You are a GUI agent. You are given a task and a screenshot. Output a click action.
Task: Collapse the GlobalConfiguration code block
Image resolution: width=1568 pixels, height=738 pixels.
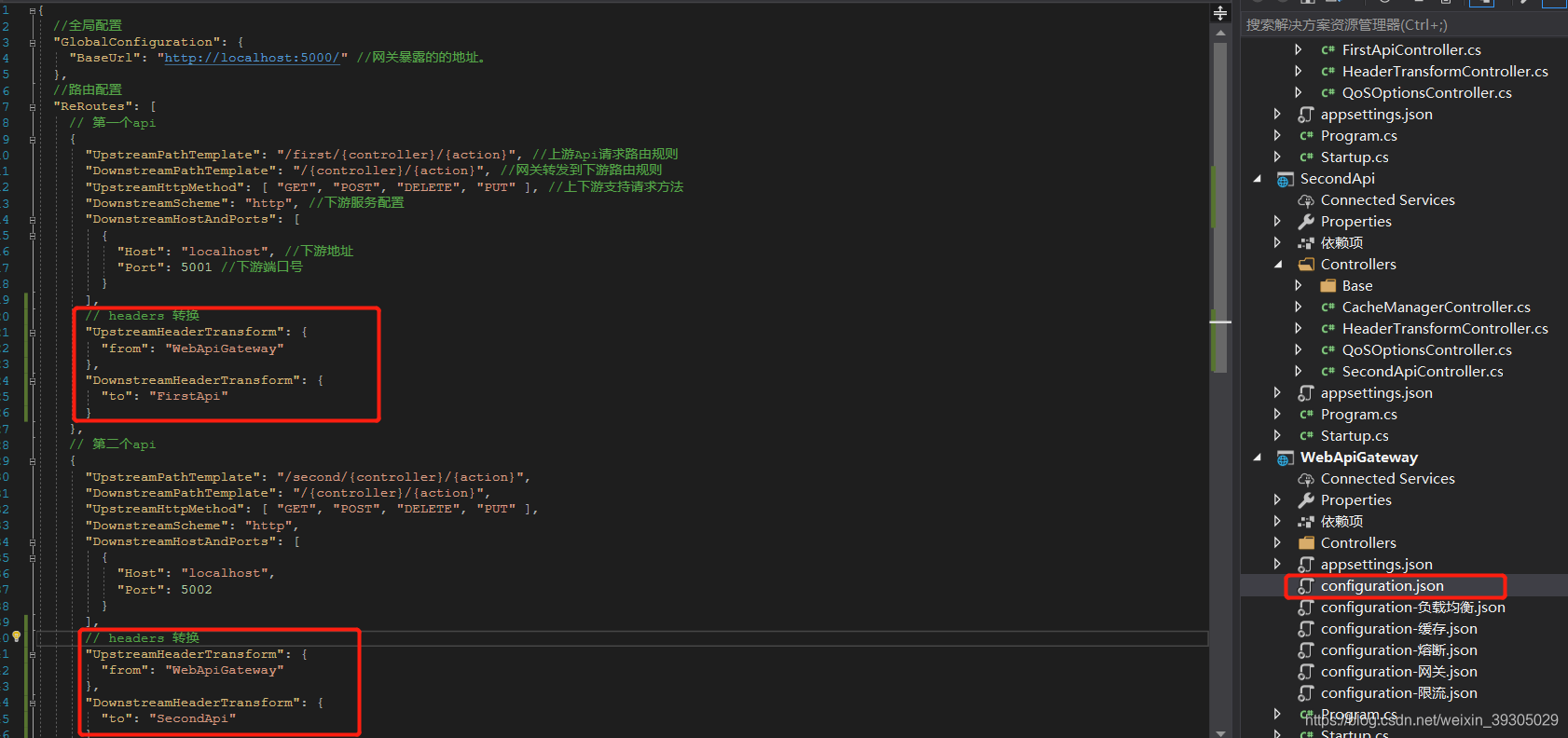pyautogui.click(x=33, y=43)
